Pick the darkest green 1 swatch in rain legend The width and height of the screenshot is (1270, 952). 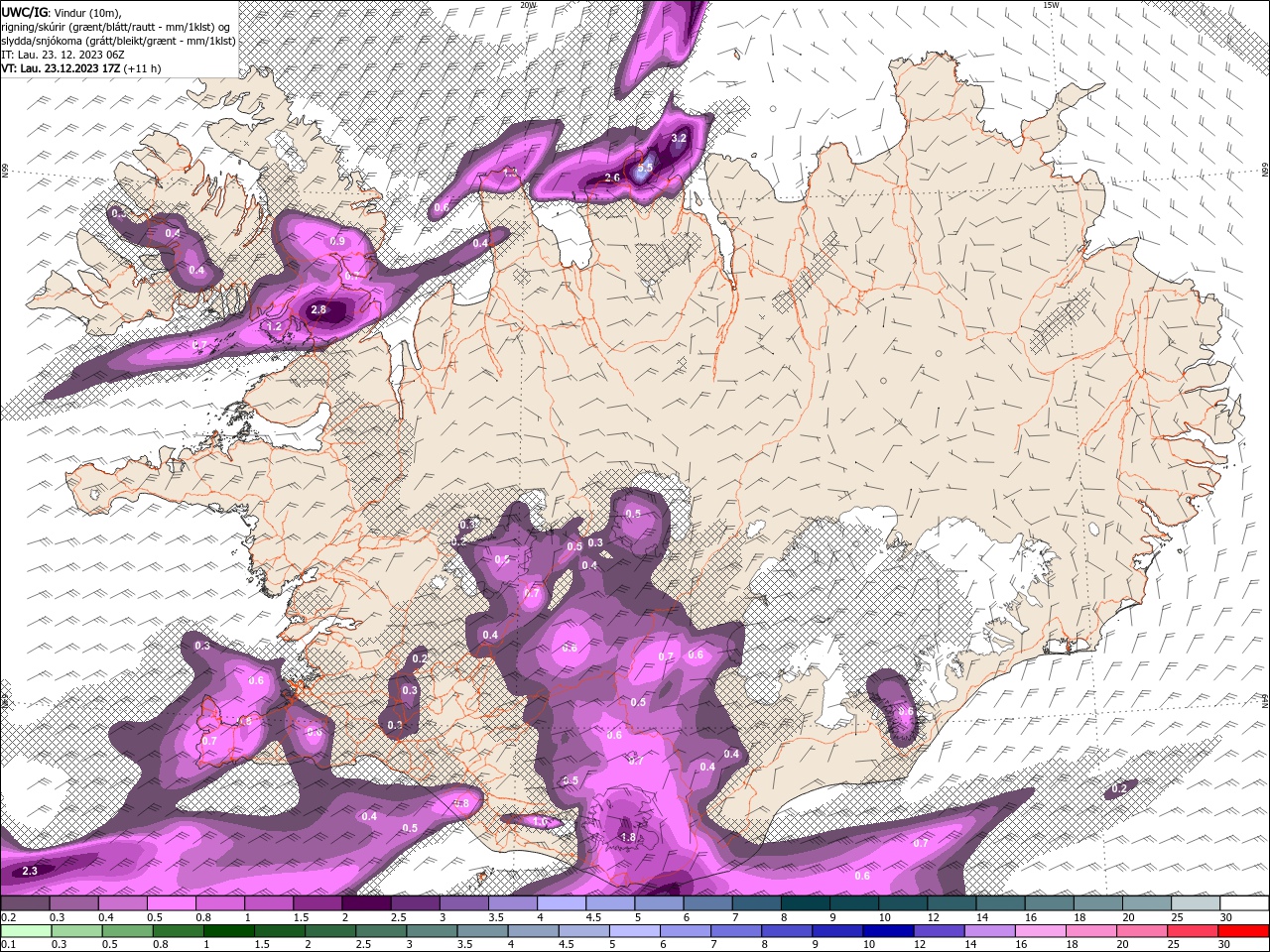(x=228, y=931)
